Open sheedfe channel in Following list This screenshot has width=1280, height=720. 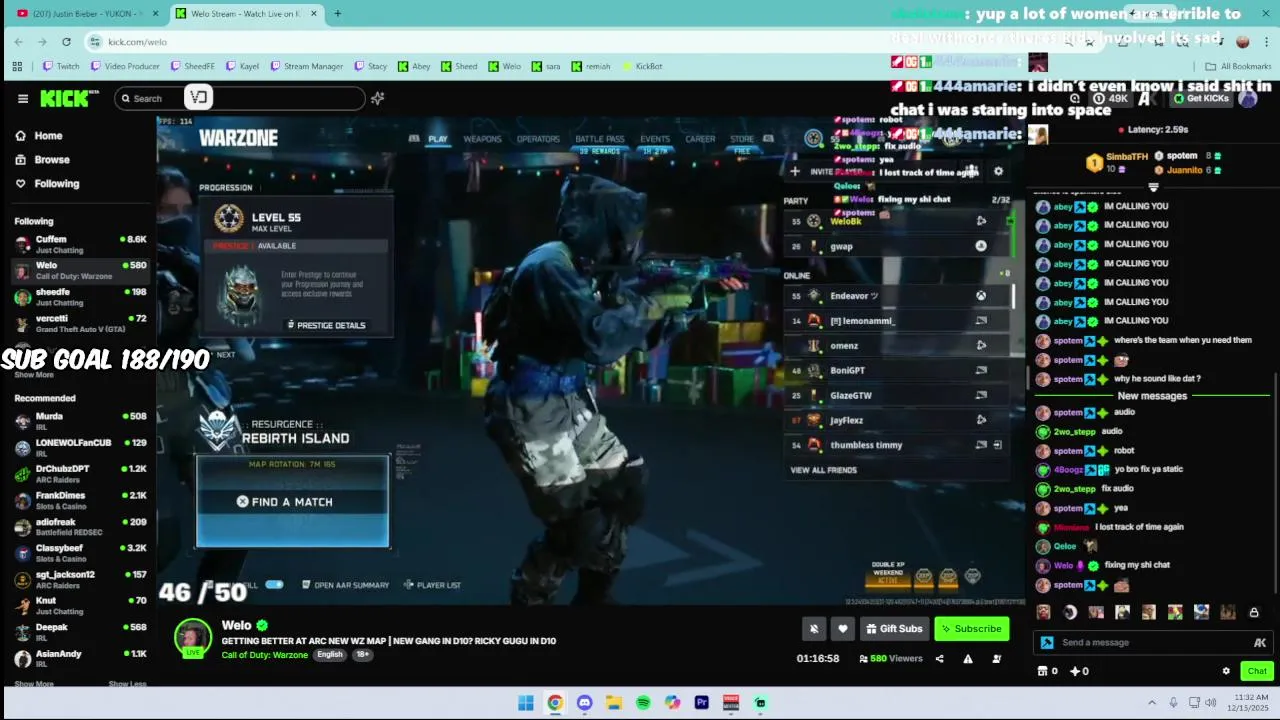pos(80,297)
